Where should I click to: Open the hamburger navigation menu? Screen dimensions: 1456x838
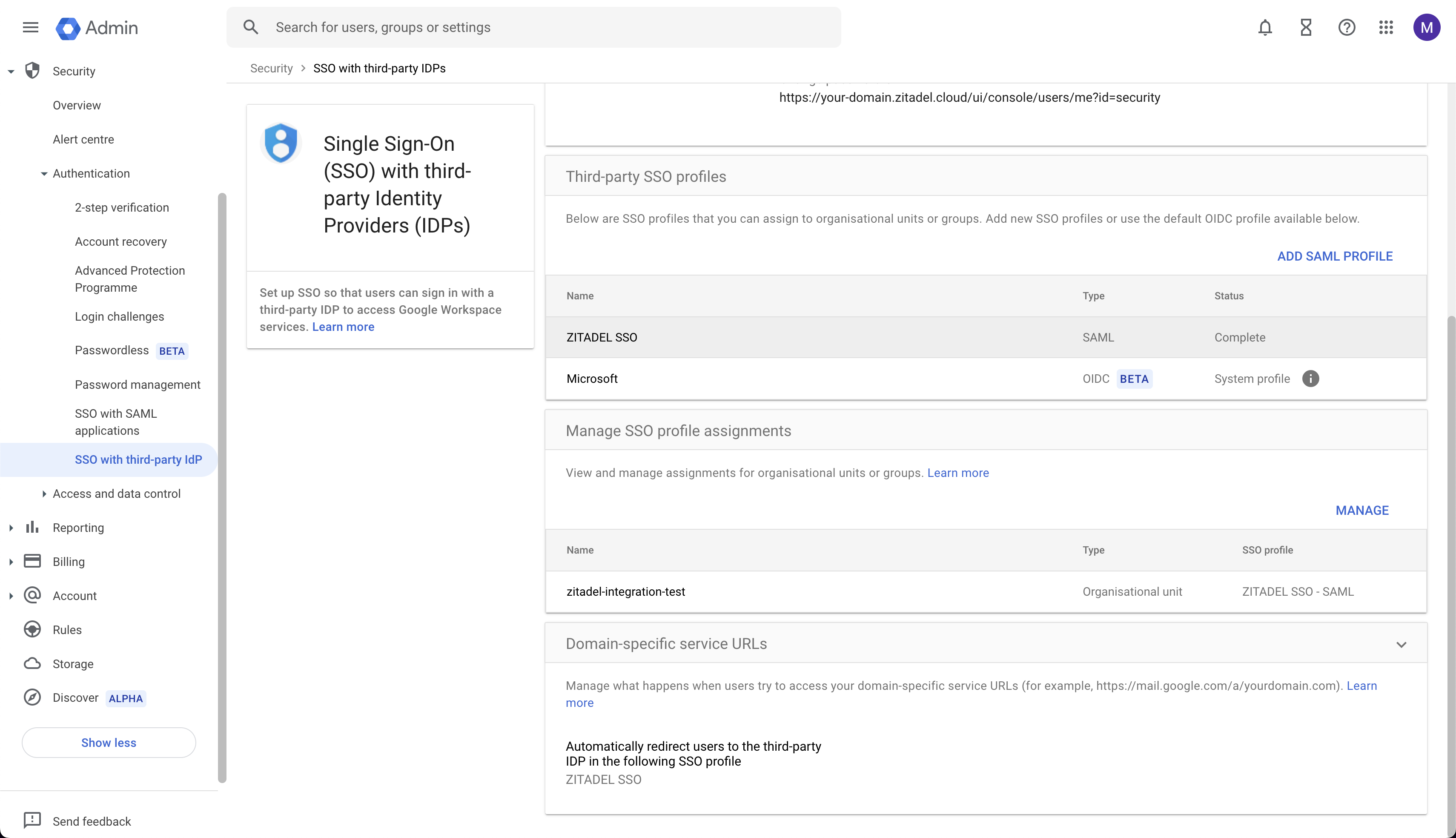30,27
